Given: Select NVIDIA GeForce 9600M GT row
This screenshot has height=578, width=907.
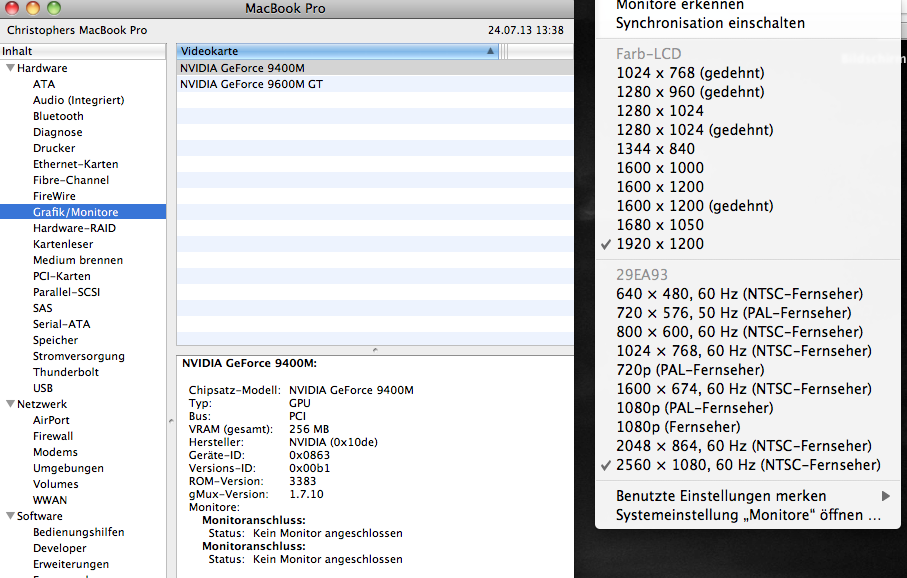Looking at the screenshot, I should pos(375,84).
